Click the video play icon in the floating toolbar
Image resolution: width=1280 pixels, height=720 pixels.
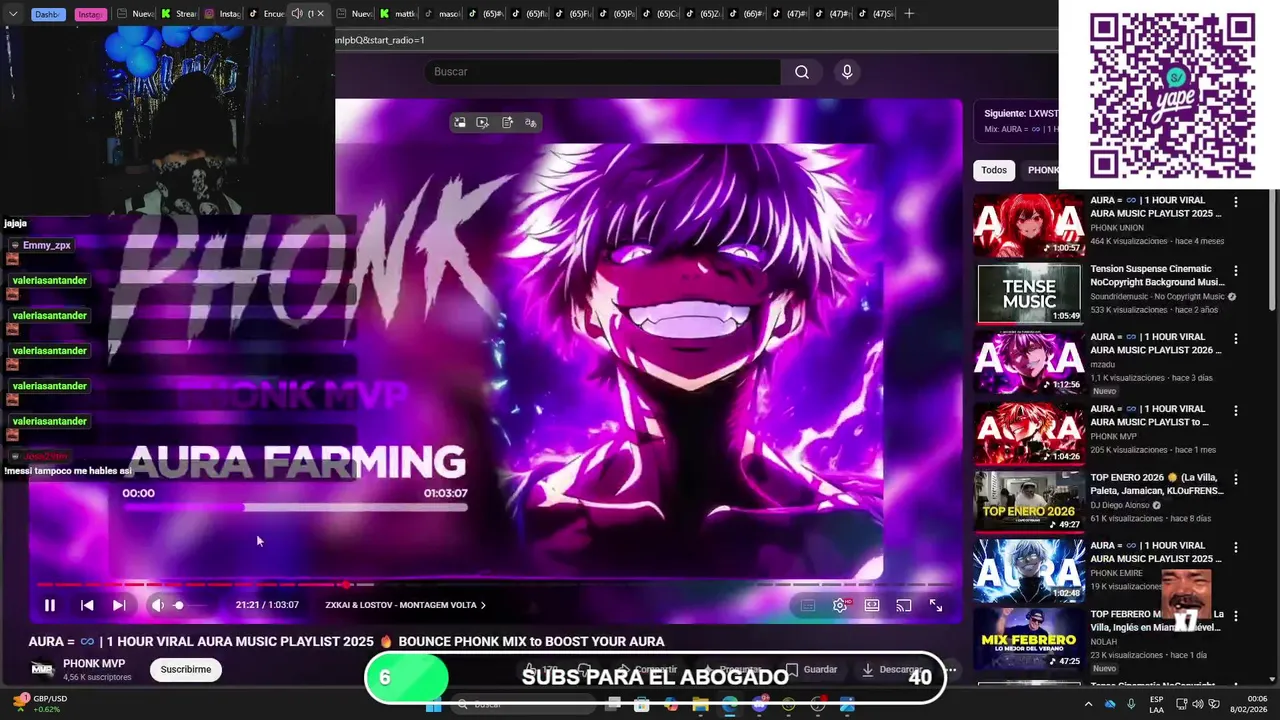[x=483, y=122]
